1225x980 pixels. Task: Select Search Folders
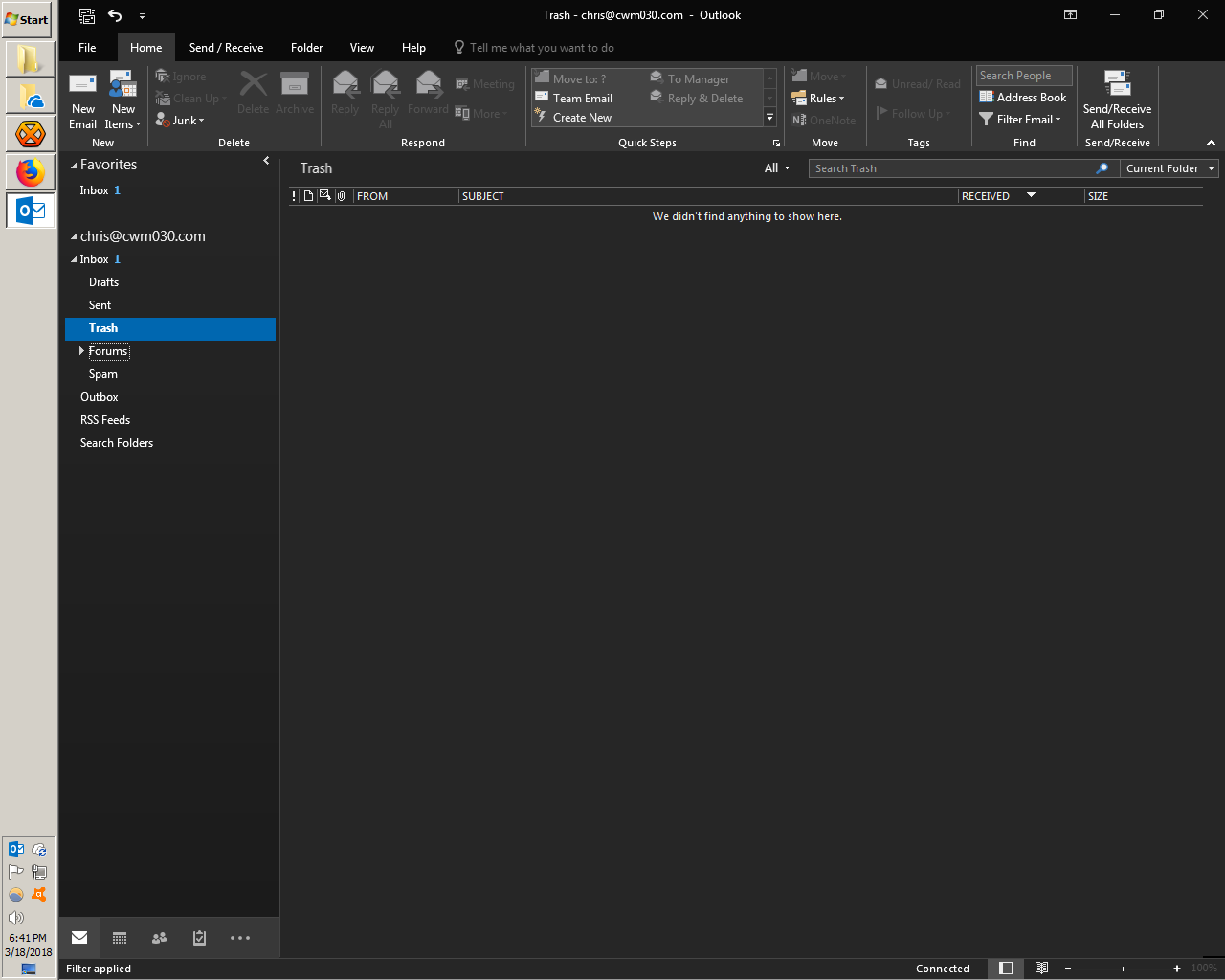170,443
